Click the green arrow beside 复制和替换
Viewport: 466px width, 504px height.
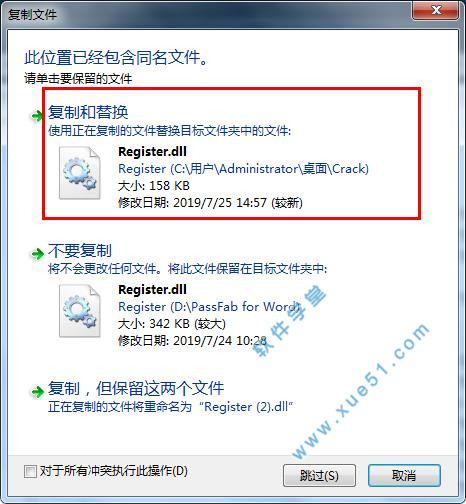[37, 116]
